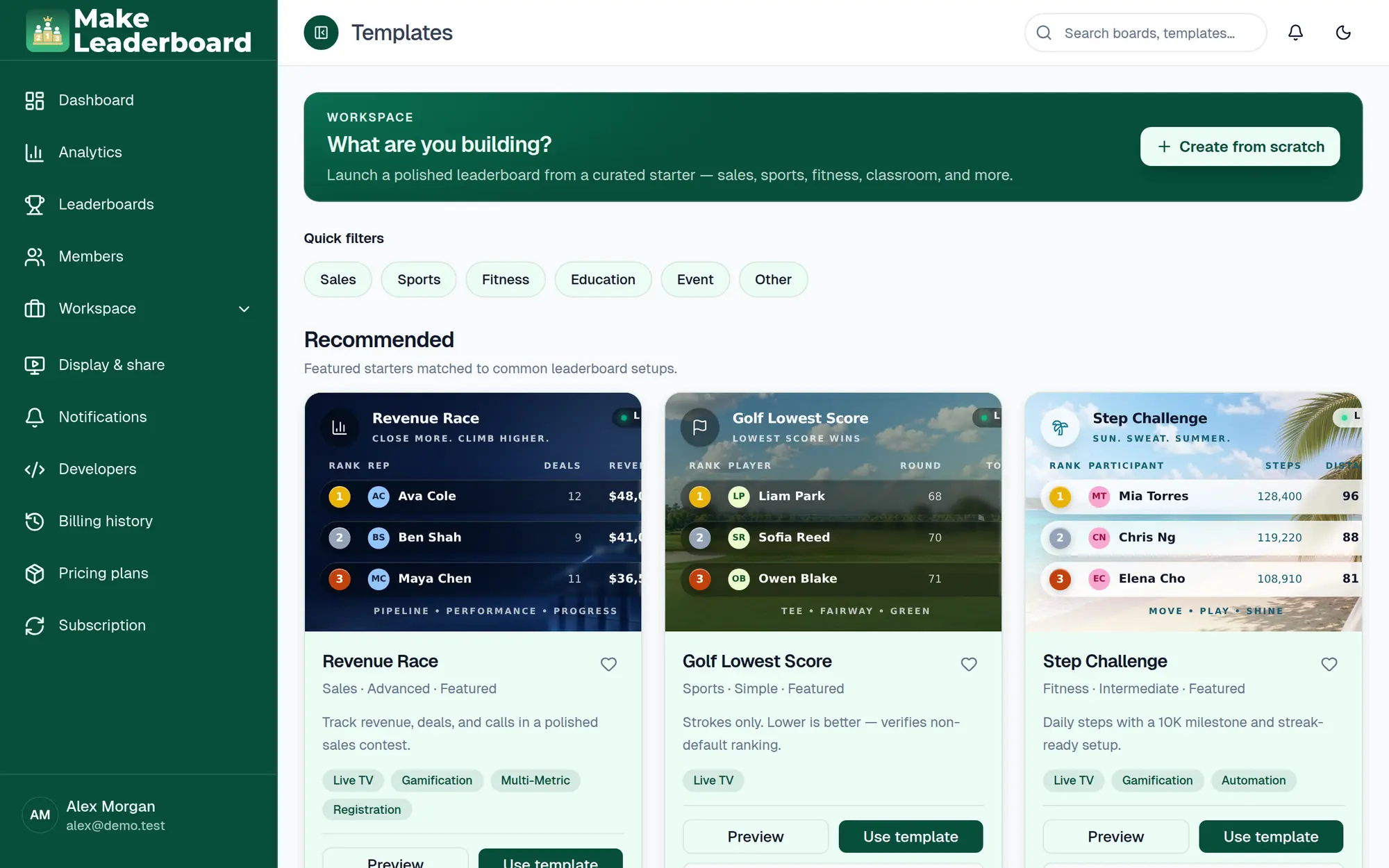Click the Members people icon
The image size is (1389, 868).
(35, 257)
